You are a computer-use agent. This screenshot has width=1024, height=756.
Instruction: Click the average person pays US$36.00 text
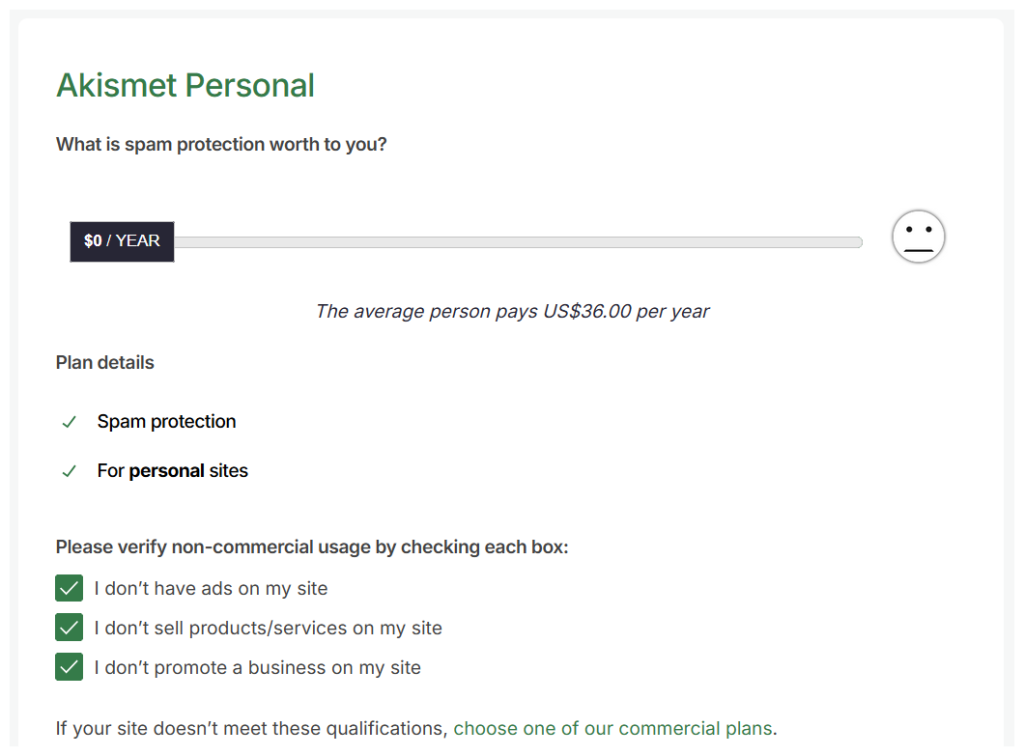click(512, 311)
